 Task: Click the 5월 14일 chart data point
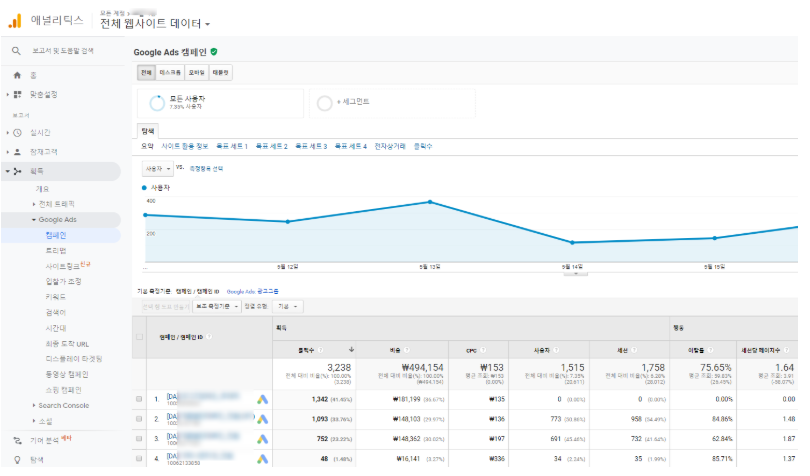[x=572, y=243]
